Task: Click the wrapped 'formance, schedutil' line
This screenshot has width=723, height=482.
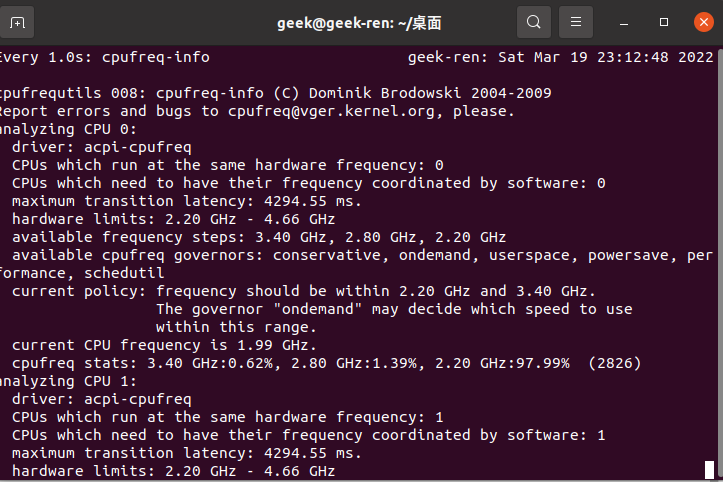Action: (82, 273)
